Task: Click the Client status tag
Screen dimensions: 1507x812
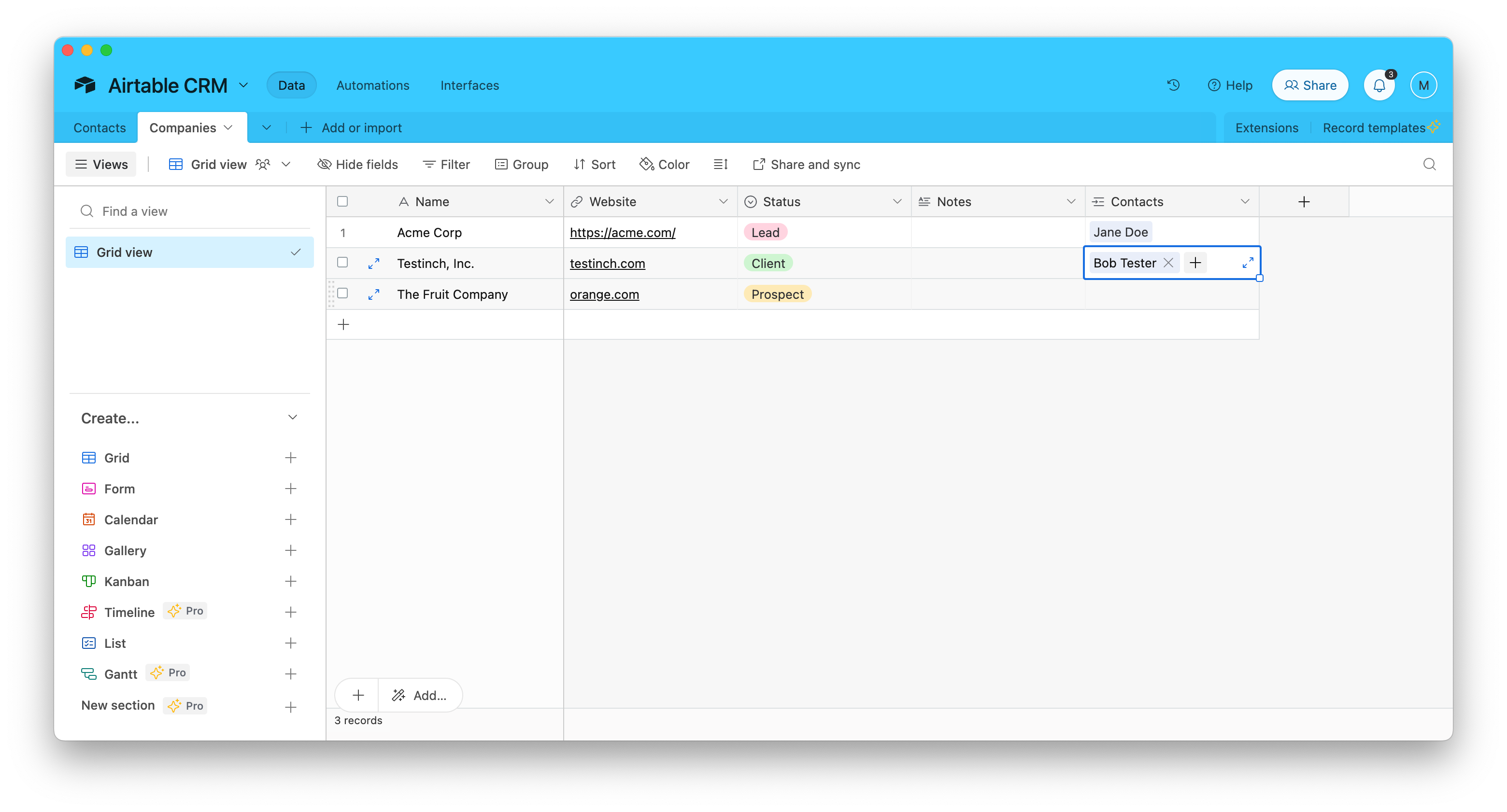Action: [768, 264]
